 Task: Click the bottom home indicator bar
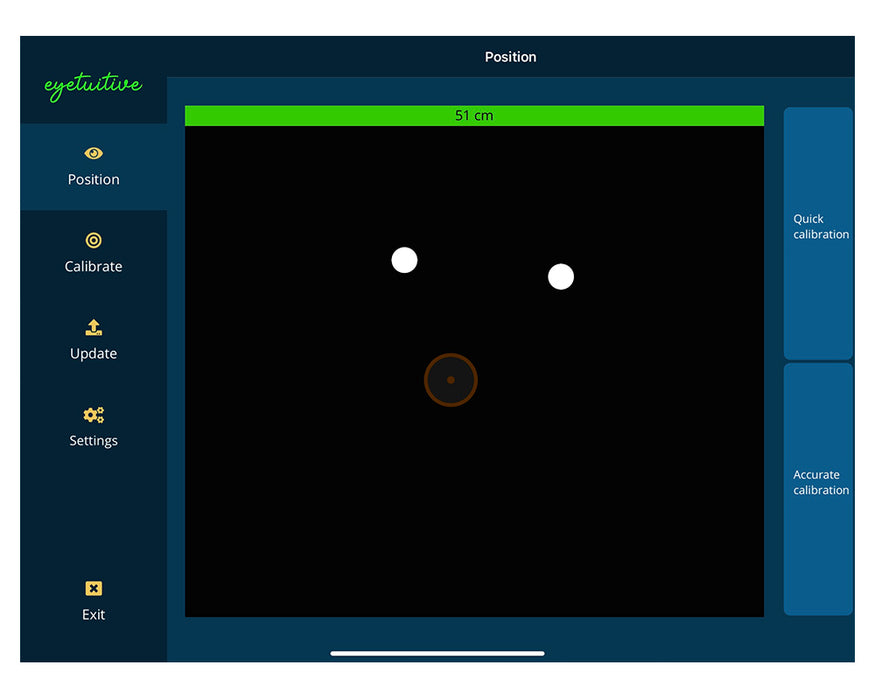click(436, 653)
